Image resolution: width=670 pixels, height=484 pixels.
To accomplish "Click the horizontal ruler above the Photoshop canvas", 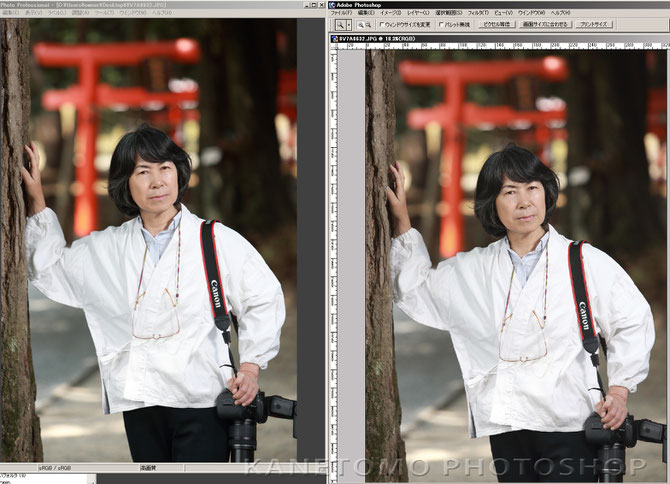I will coord(503,45).
